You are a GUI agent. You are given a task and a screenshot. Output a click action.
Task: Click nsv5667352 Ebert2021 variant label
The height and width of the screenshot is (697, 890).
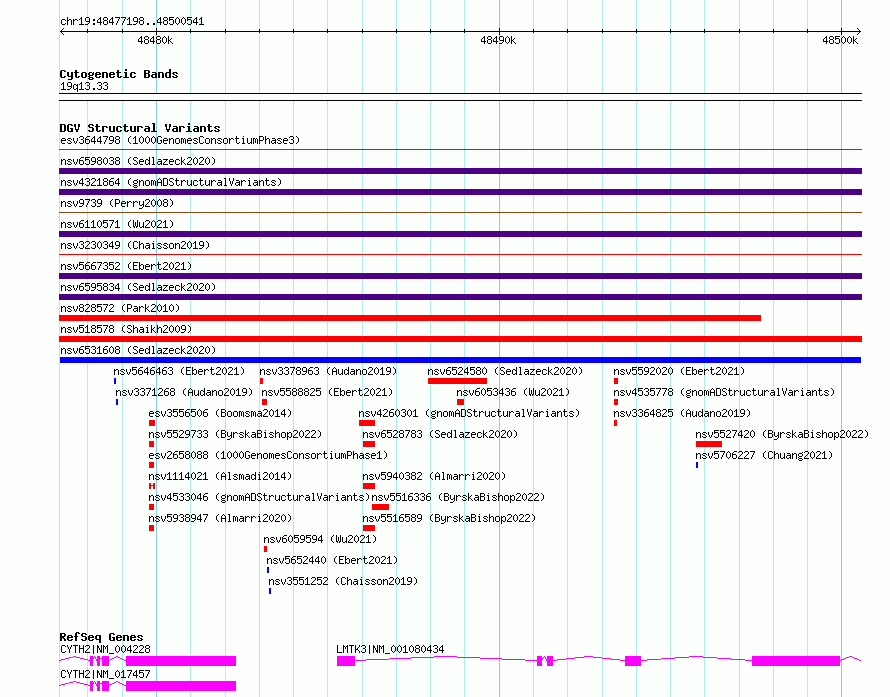tap(126, 266)
